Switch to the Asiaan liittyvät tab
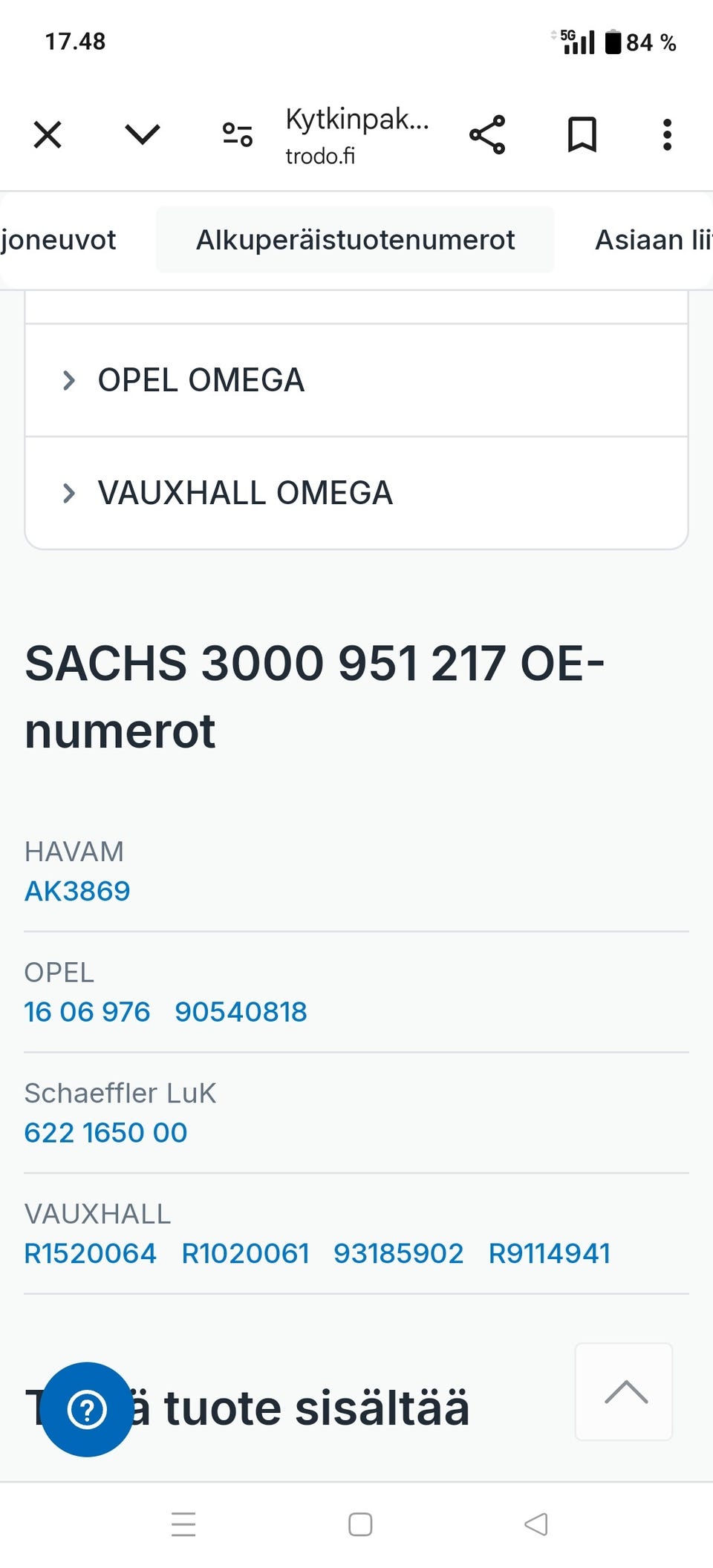 tap(652, 240)
